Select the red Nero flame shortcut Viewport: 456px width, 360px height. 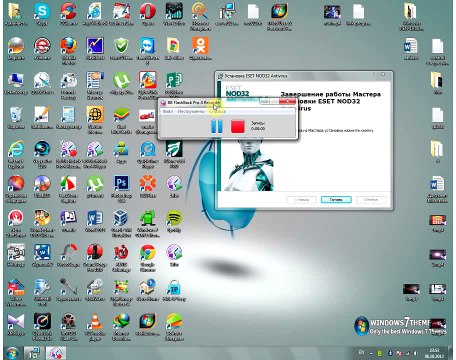click(16, 223)
